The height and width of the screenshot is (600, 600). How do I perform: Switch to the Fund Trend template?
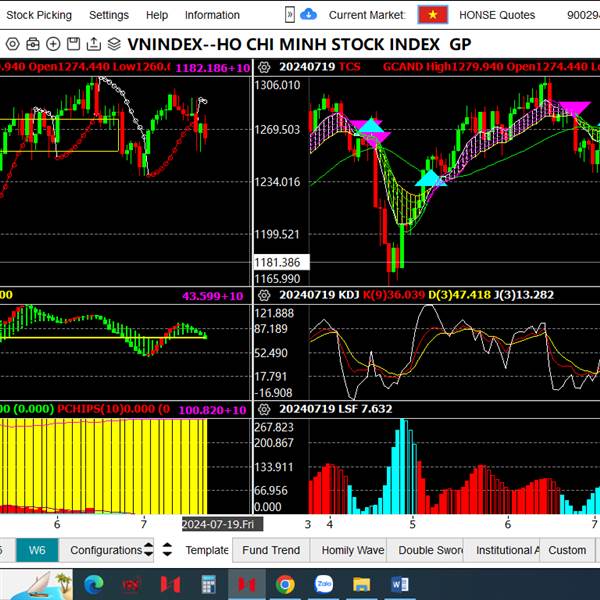pos(270,549)
